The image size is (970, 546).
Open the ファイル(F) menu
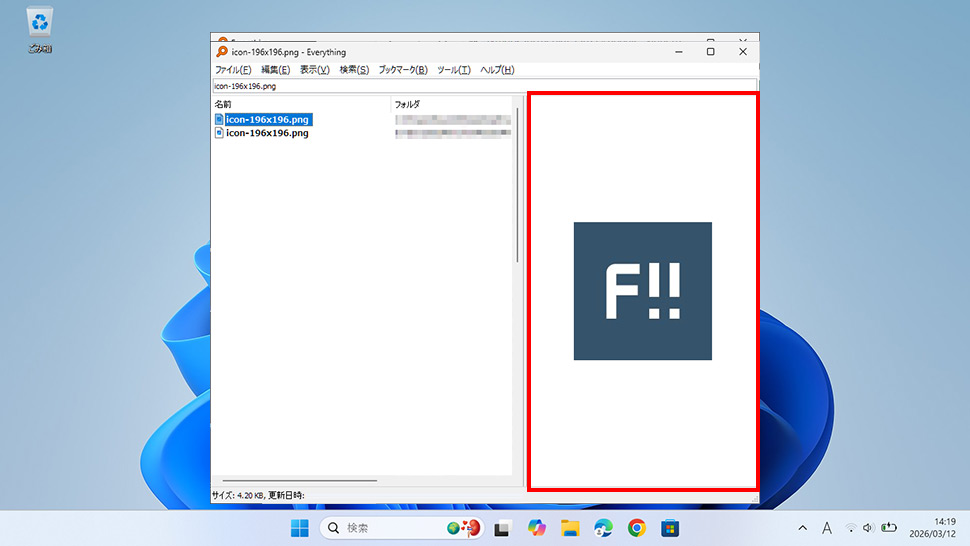[233, 70]
